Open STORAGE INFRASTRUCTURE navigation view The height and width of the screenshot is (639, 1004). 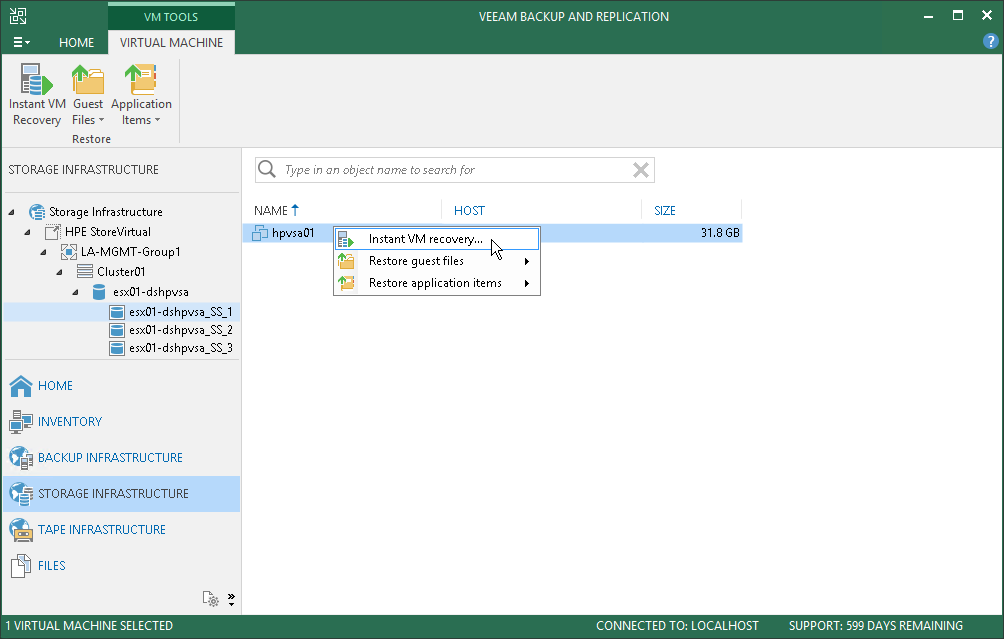pyautogui.click(x=121, y=494)
